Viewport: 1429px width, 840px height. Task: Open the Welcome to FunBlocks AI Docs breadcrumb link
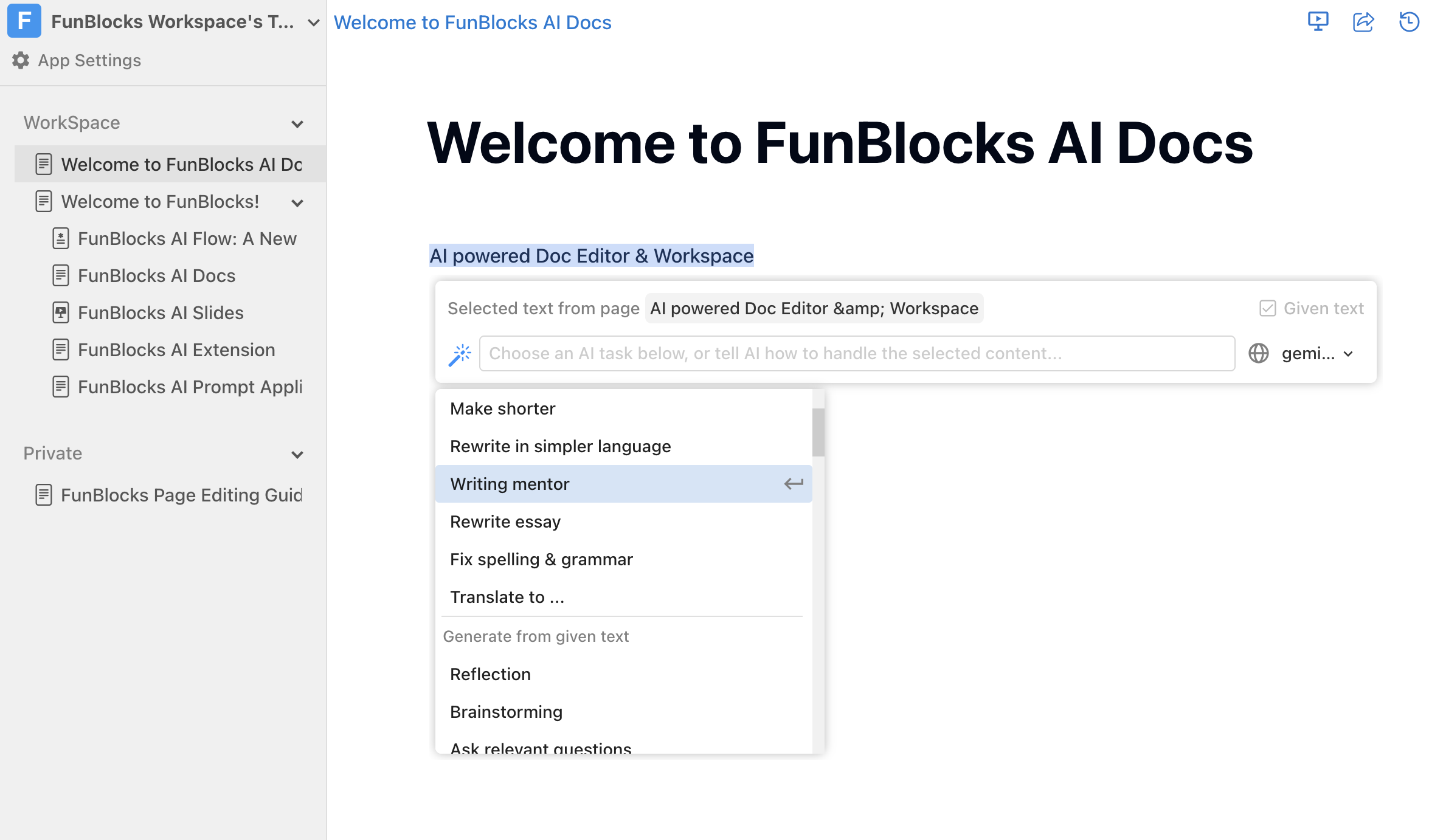[472, 22]
